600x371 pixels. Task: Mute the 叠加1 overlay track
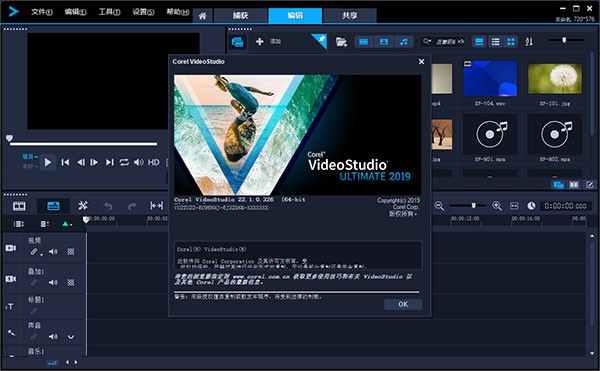(x=53, y=282)
